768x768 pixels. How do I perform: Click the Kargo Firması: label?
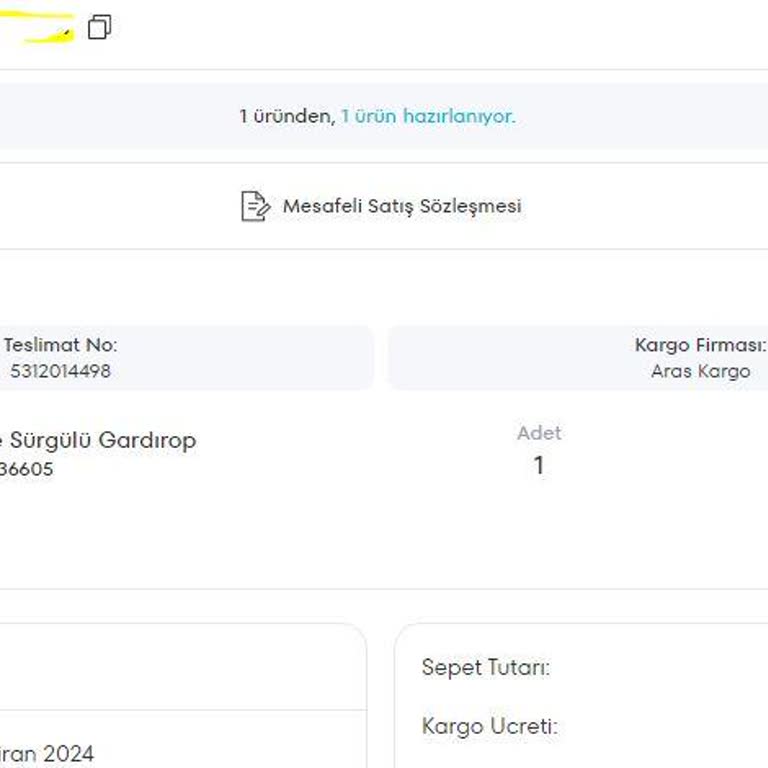pos(700,345)
